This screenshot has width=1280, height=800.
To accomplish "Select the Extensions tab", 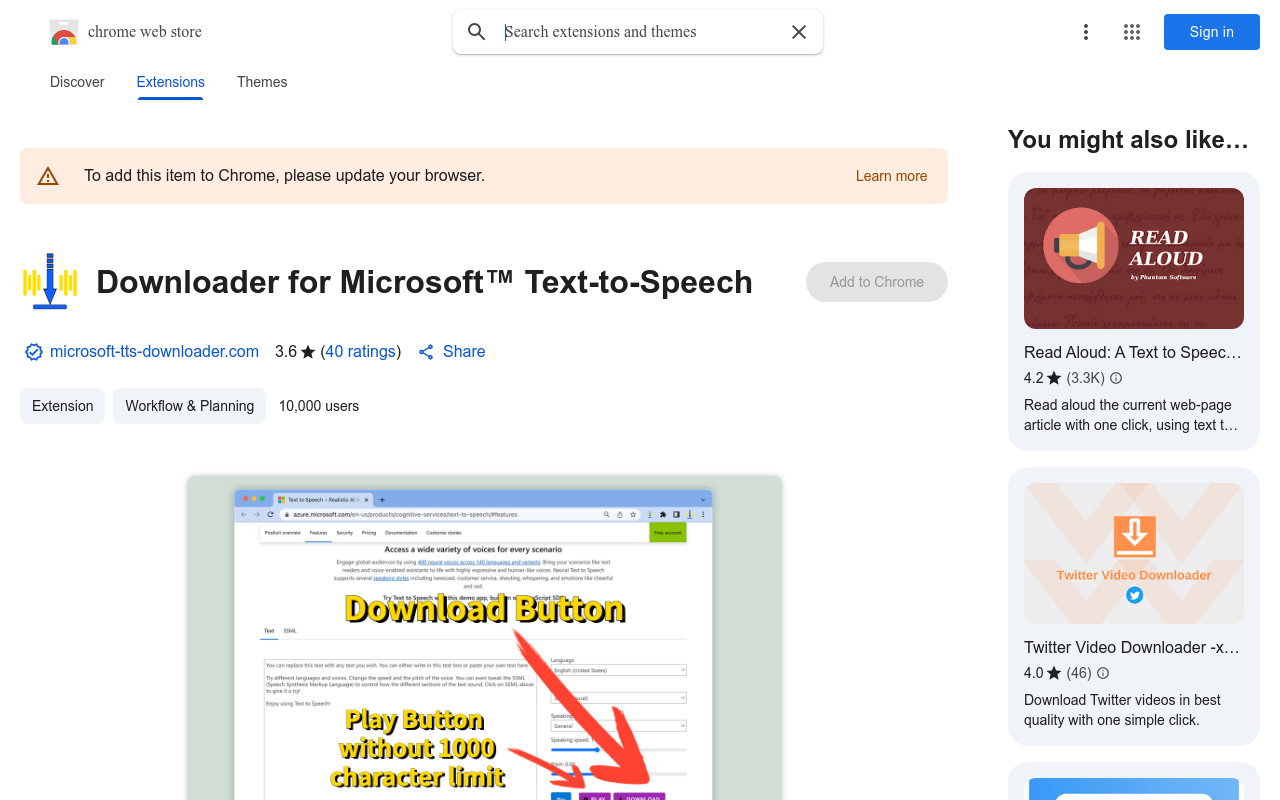I will point(171,82).
